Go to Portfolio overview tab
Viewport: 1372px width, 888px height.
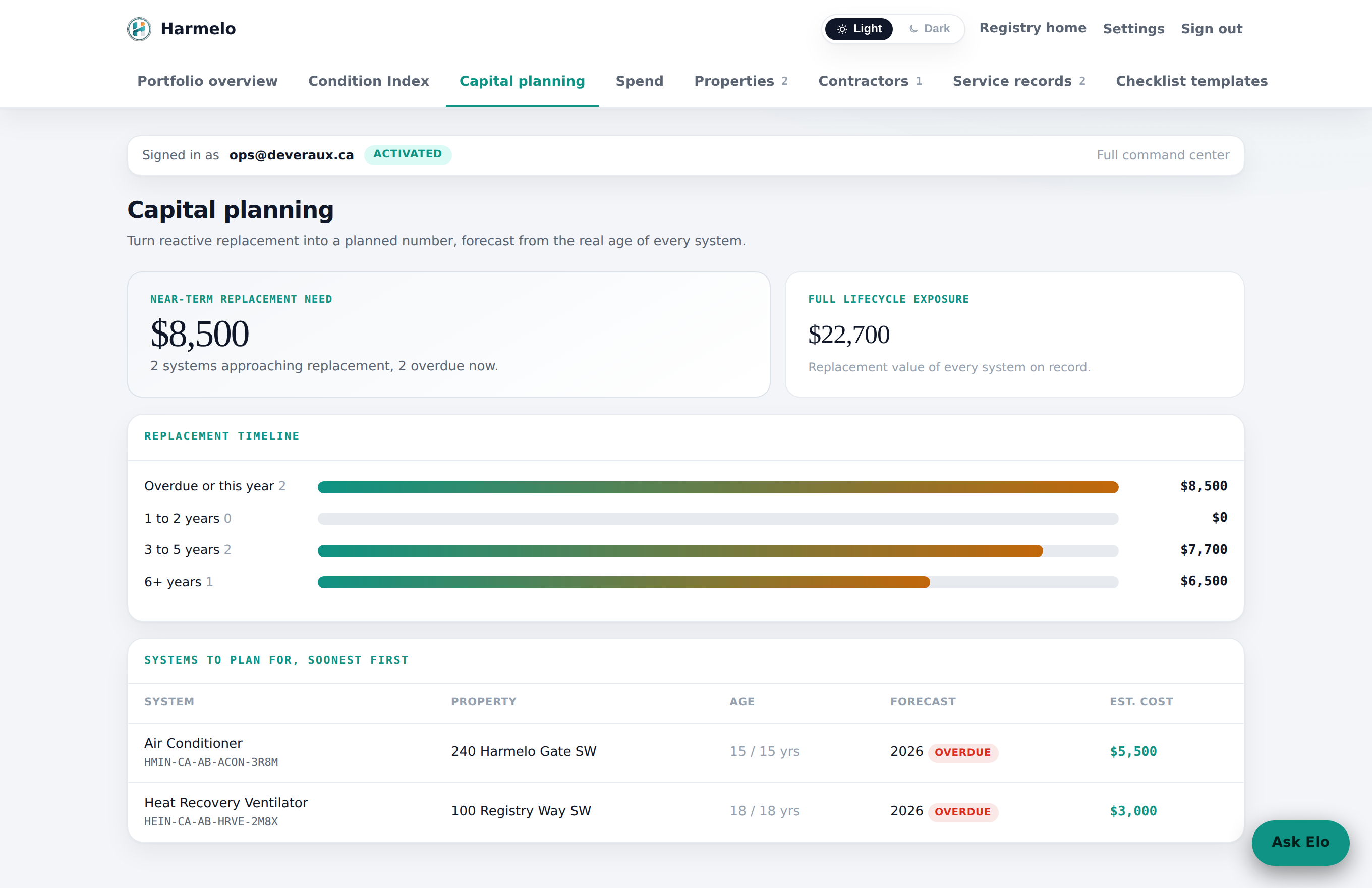[x=207, y=81]
